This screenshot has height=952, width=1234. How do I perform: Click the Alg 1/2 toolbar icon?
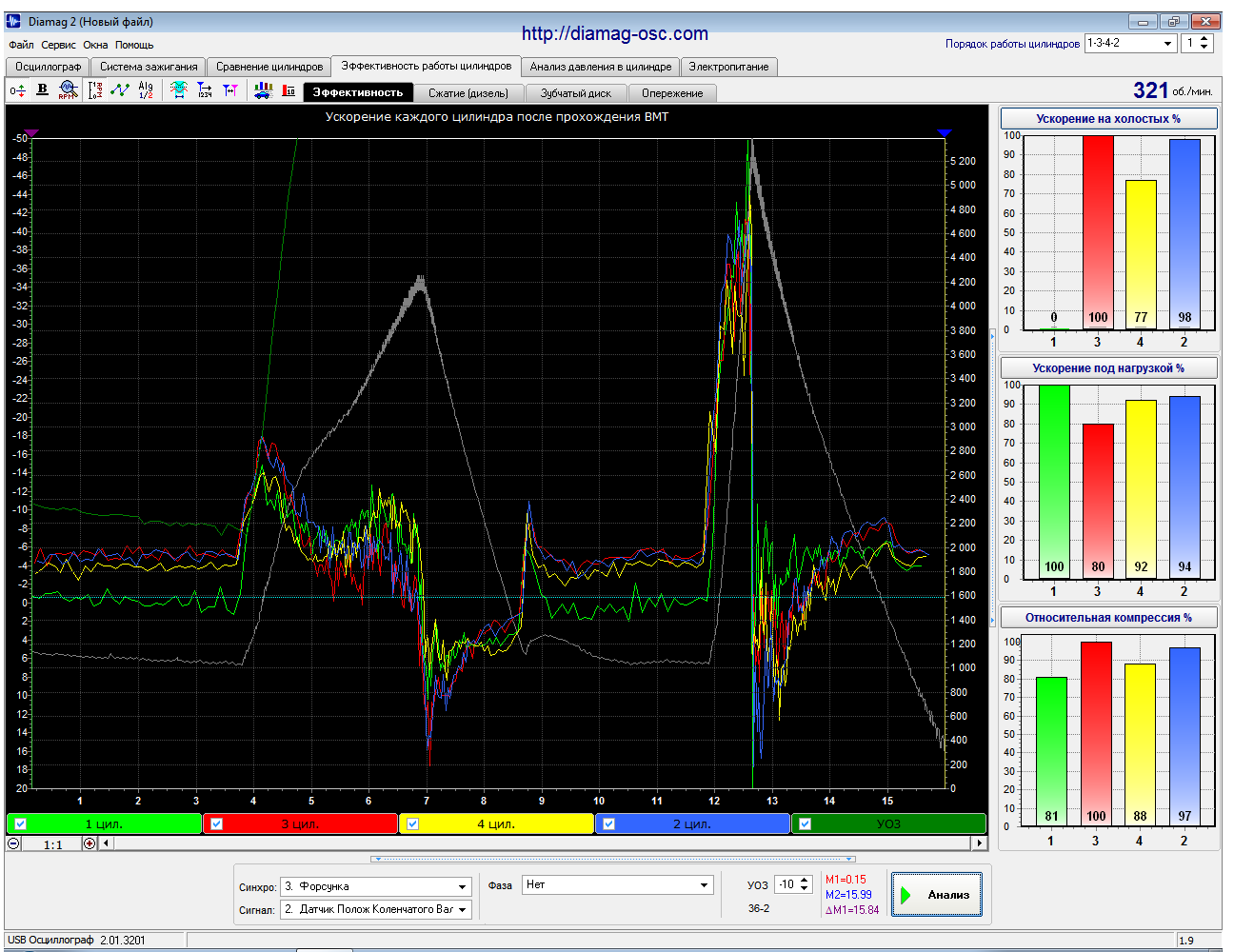click(146, 89)
